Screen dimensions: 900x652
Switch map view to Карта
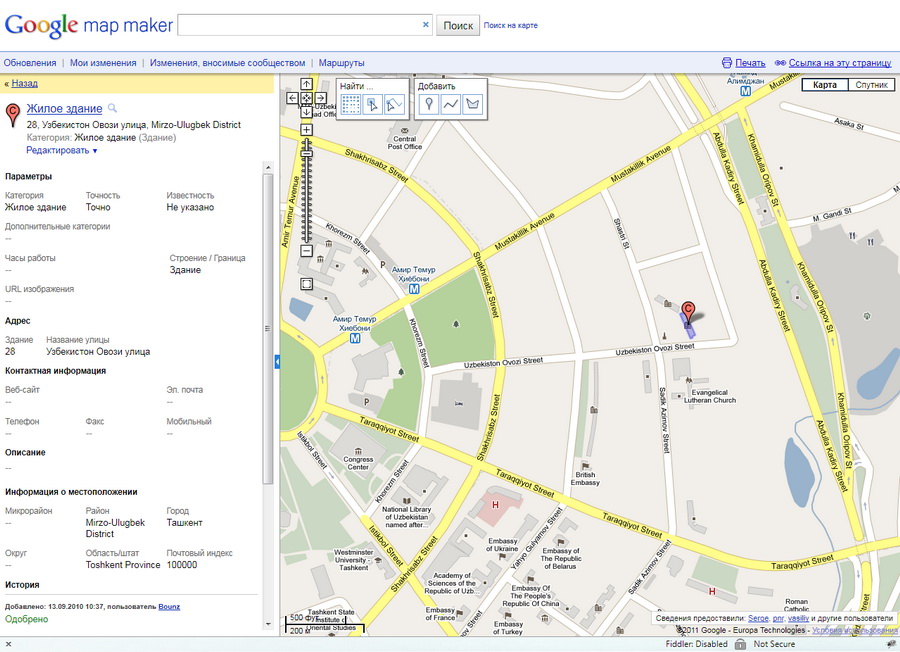coord(825,85)
